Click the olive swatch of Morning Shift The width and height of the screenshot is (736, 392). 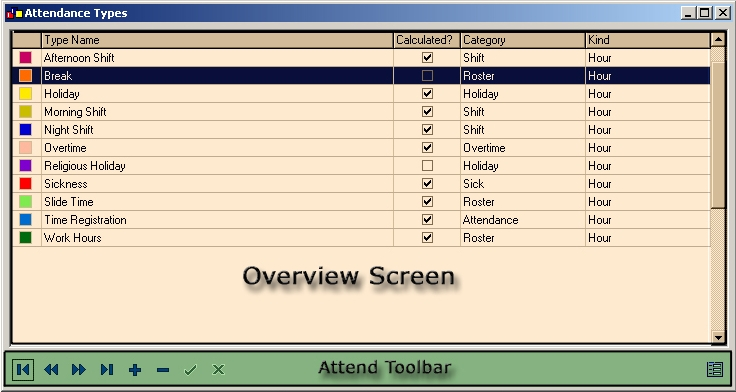[x=25, y=111]
